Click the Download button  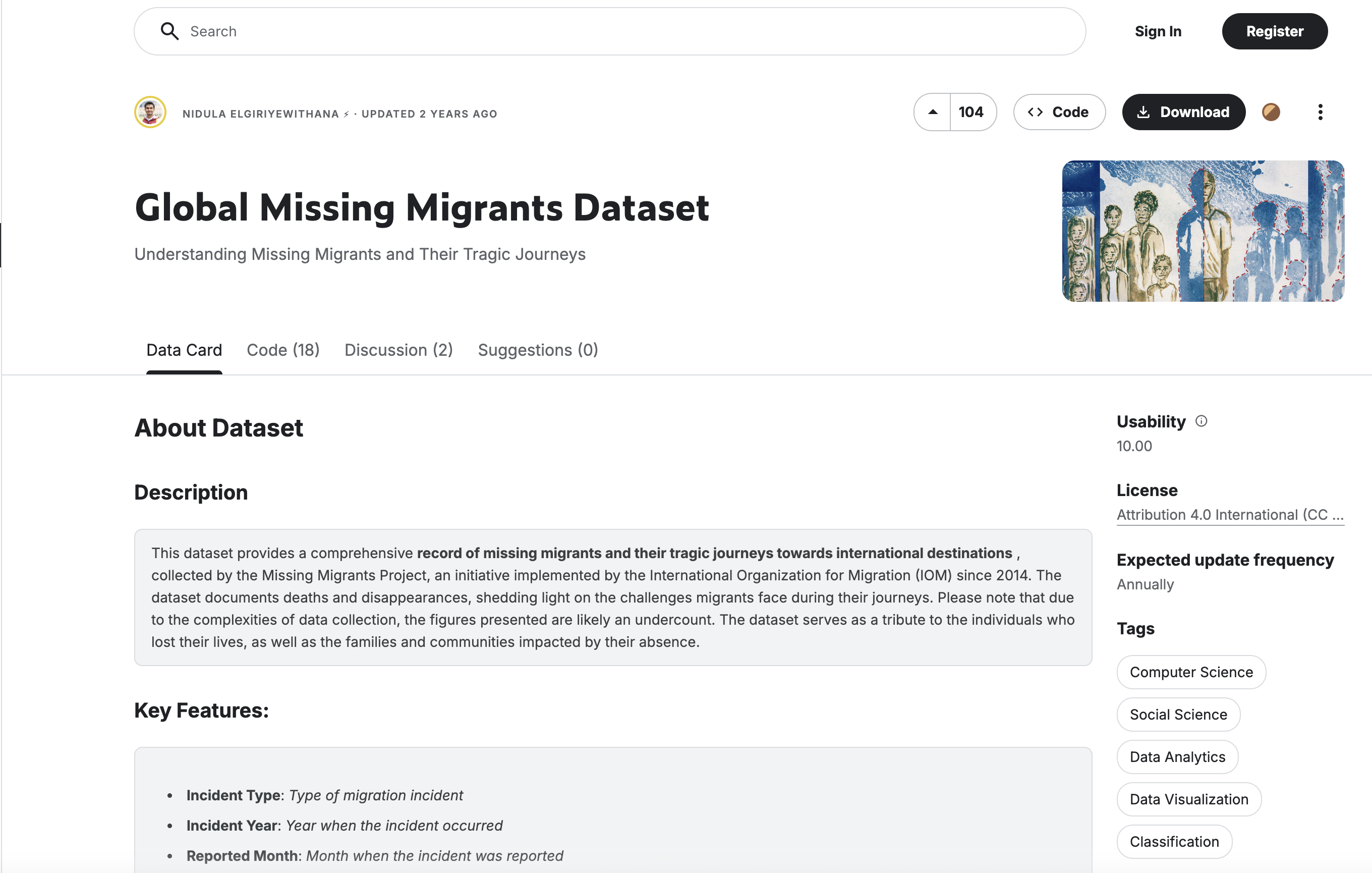(1183, 112)
